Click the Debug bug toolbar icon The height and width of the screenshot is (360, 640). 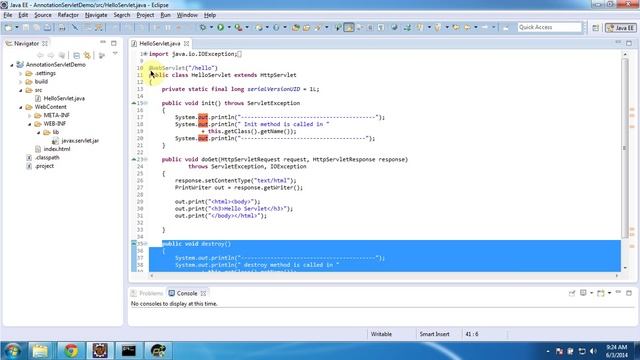203,27
